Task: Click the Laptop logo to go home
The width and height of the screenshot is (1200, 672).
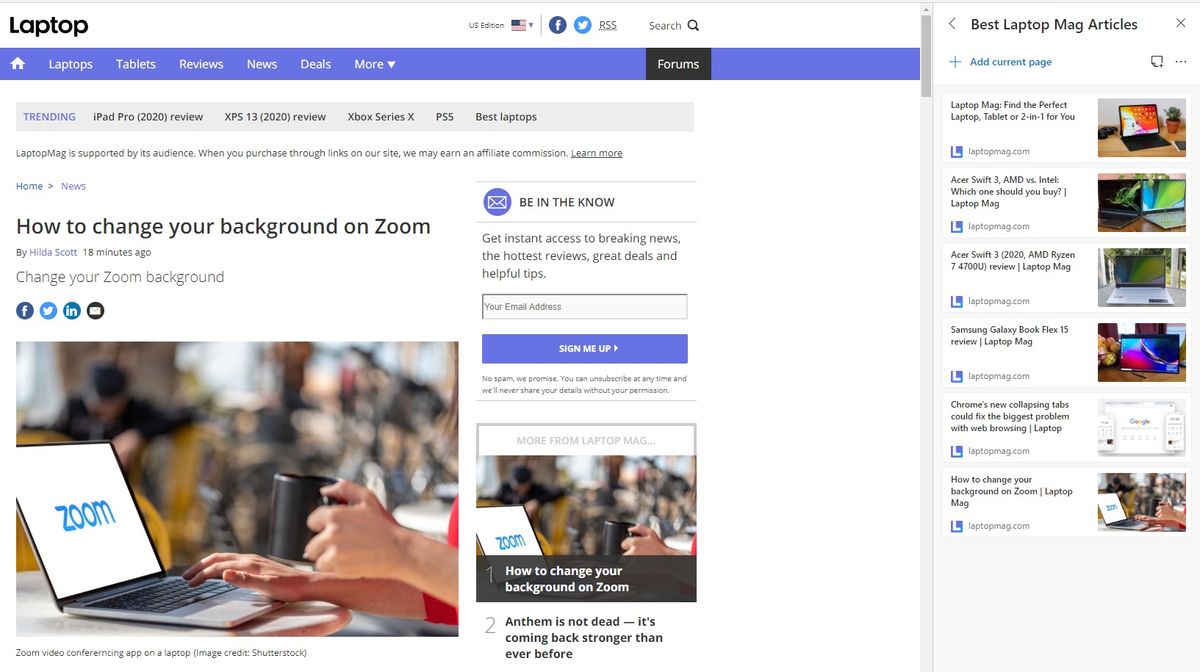Action: point(48,25)
